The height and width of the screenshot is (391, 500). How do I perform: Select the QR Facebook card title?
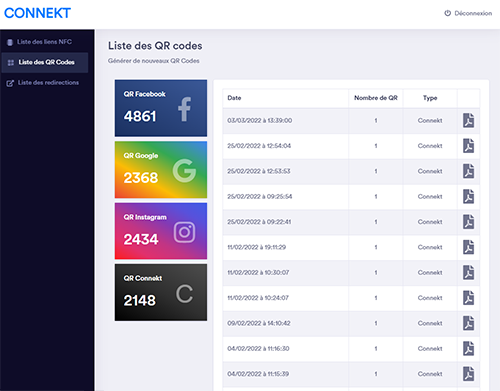click(x=144, y=94)
